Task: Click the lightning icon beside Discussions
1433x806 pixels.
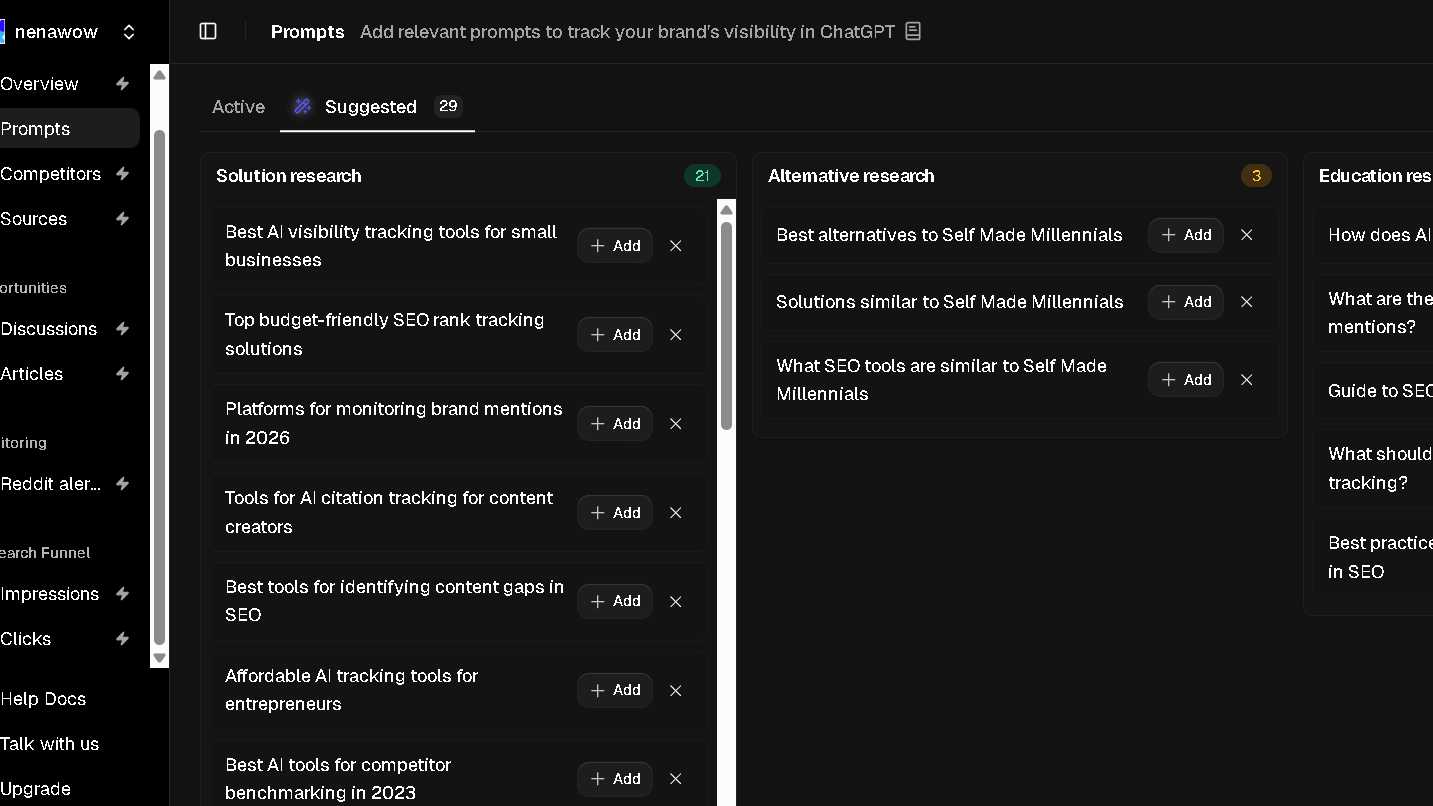Action: pyautogui.click(x=122, y=329)
